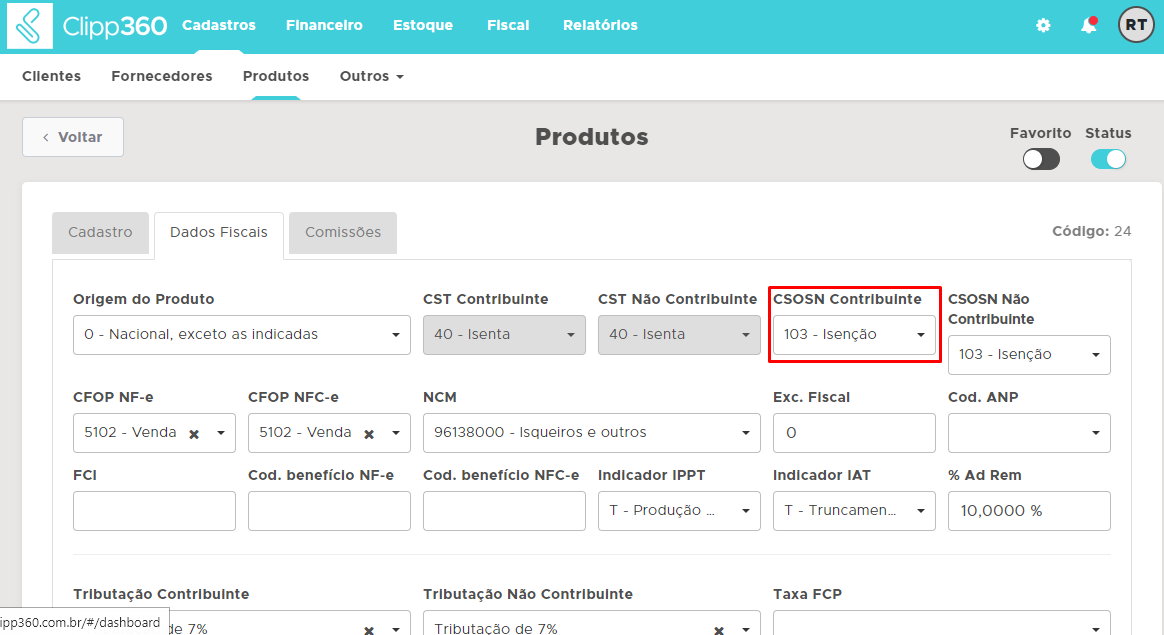Toggle the product Status switch
The height and width of the screenshot is (635, 1164).
[1108, 159]
